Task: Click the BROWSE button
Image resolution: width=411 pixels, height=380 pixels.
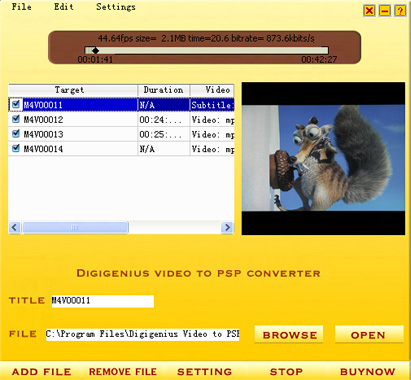Action: pos(289,335)
